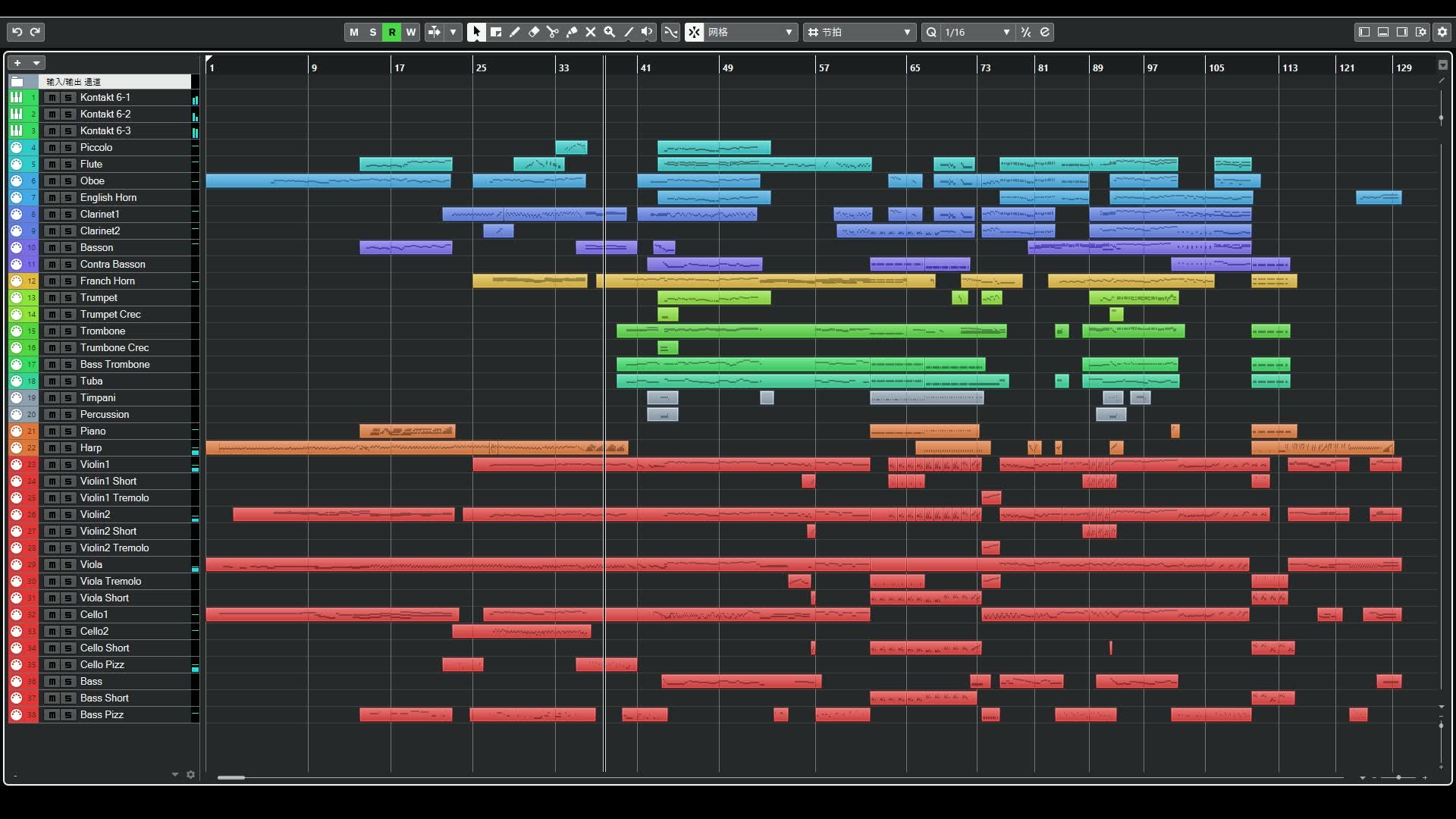
Task: Solo the Violin1 track
Action: tap(68, 465)
